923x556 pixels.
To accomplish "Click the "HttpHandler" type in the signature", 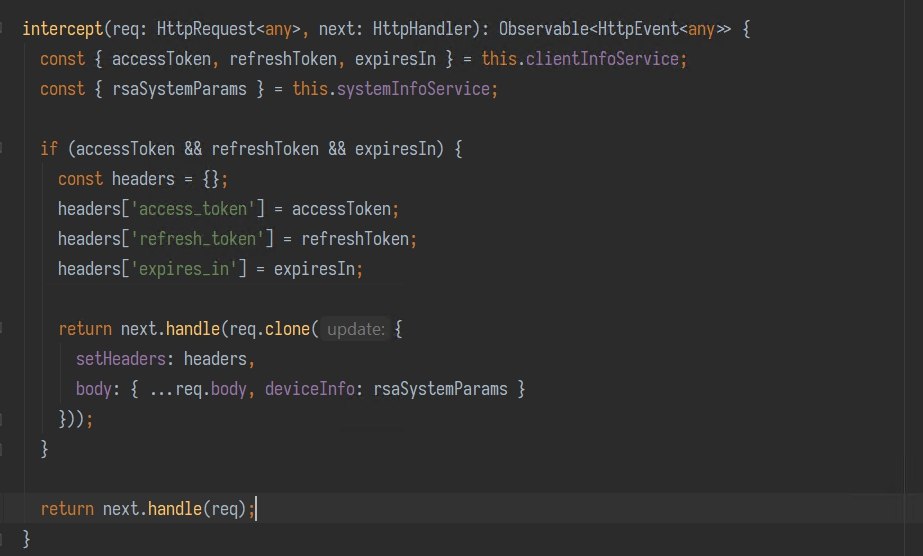I will pos(422,29).
